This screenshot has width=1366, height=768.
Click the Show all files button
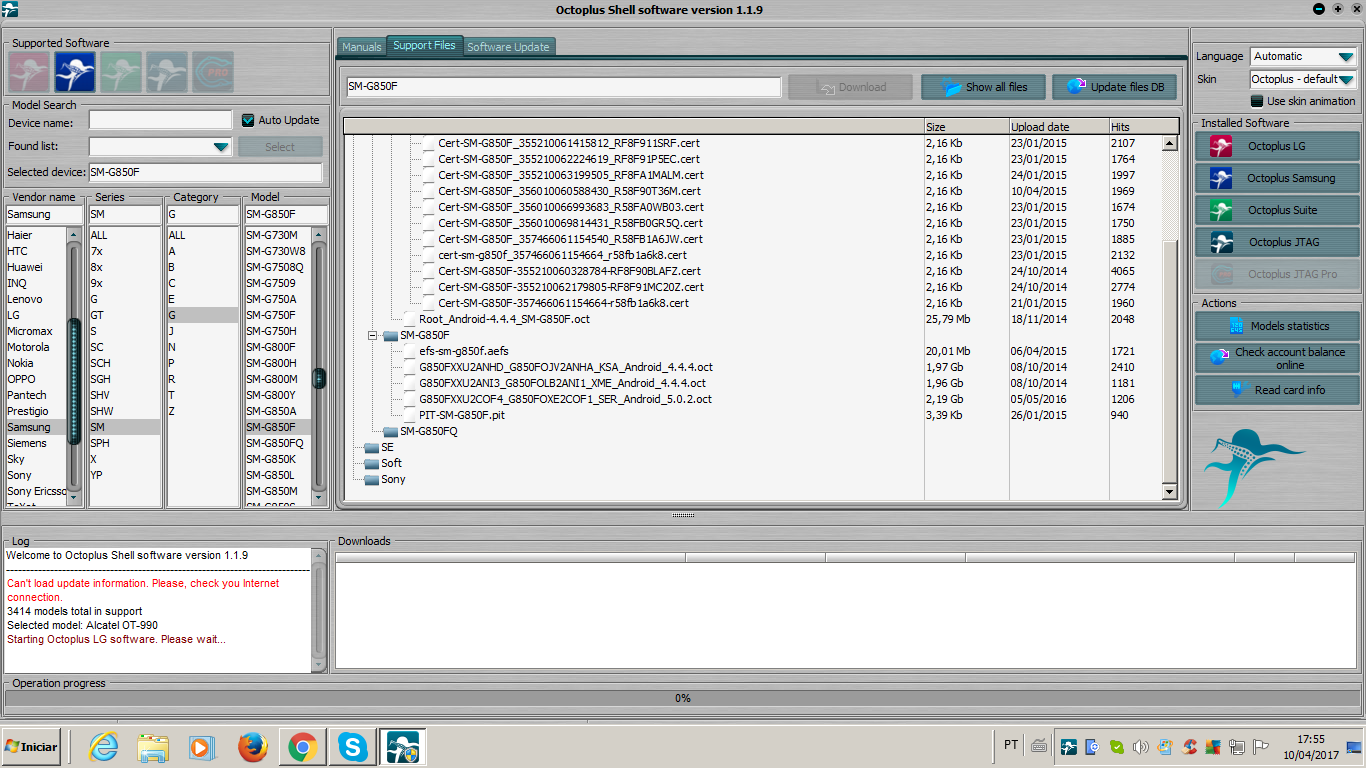982,87
